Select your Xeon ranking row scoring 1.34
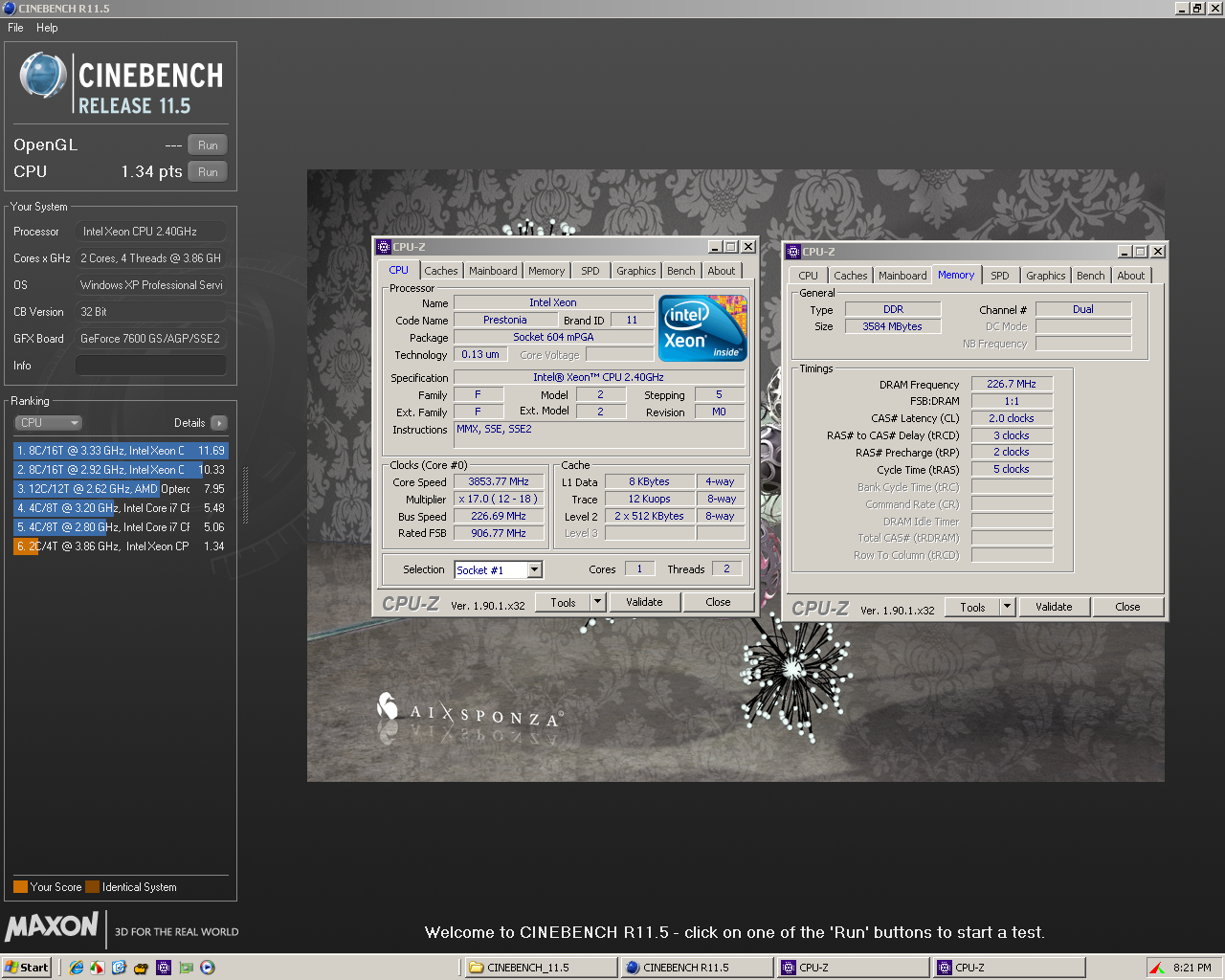This screenshot has width=1225, height=980. (121, 546)
